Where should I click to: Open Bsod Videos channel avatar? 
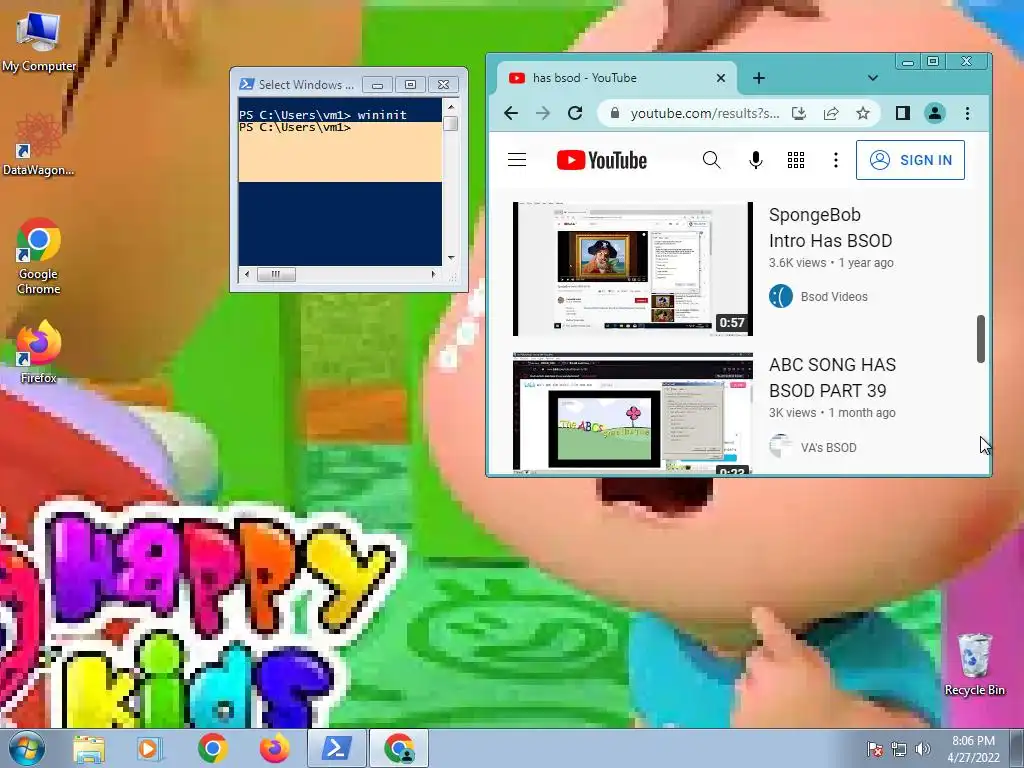click(x=780, y=296)
